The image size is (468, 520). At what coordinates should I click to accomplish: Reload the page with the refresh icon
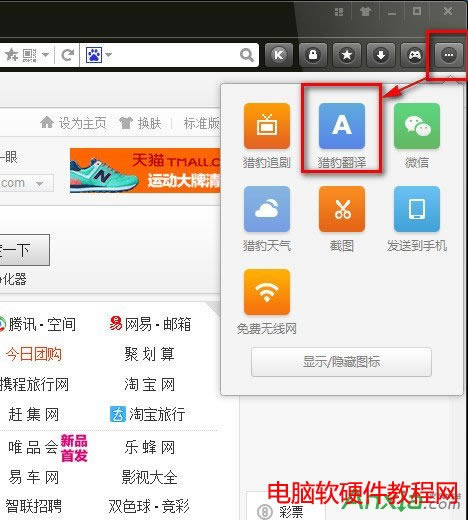(68, 54)
